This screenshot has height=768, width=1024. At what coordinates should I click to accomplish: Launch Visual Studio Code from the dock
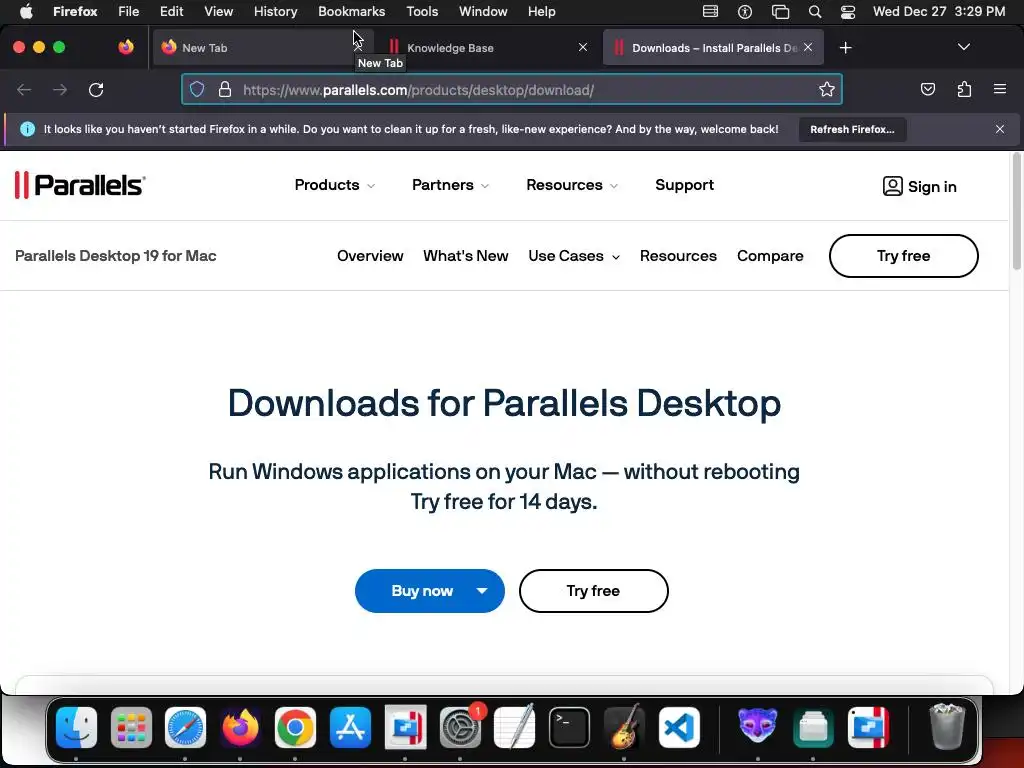tap(679, 727)
